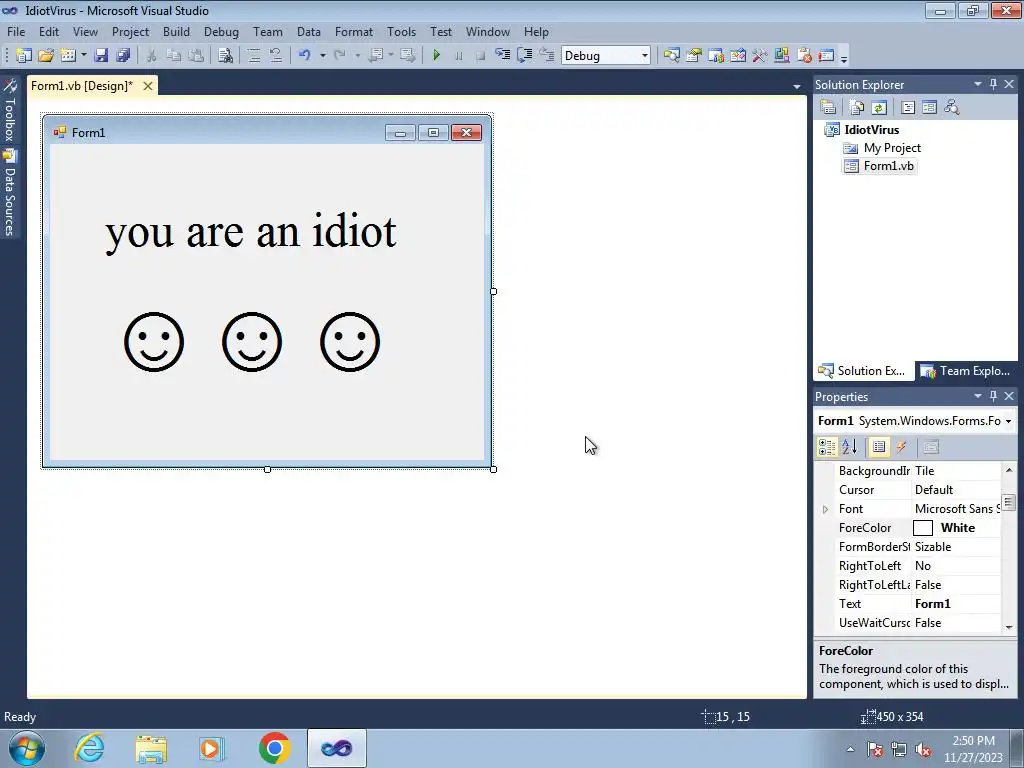Open Properties panel window position dropdown arrow
Viewport: 1024px width, 768px height.
[x=978, y=396]
